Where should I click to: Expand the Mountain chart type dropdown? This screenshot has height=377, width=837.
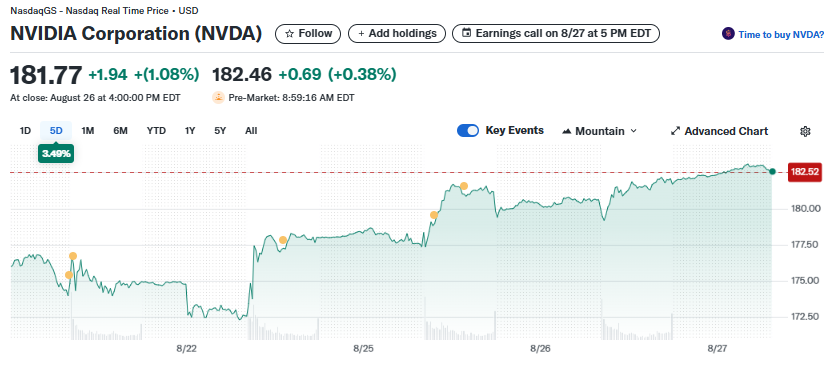(x=599, y=131)
